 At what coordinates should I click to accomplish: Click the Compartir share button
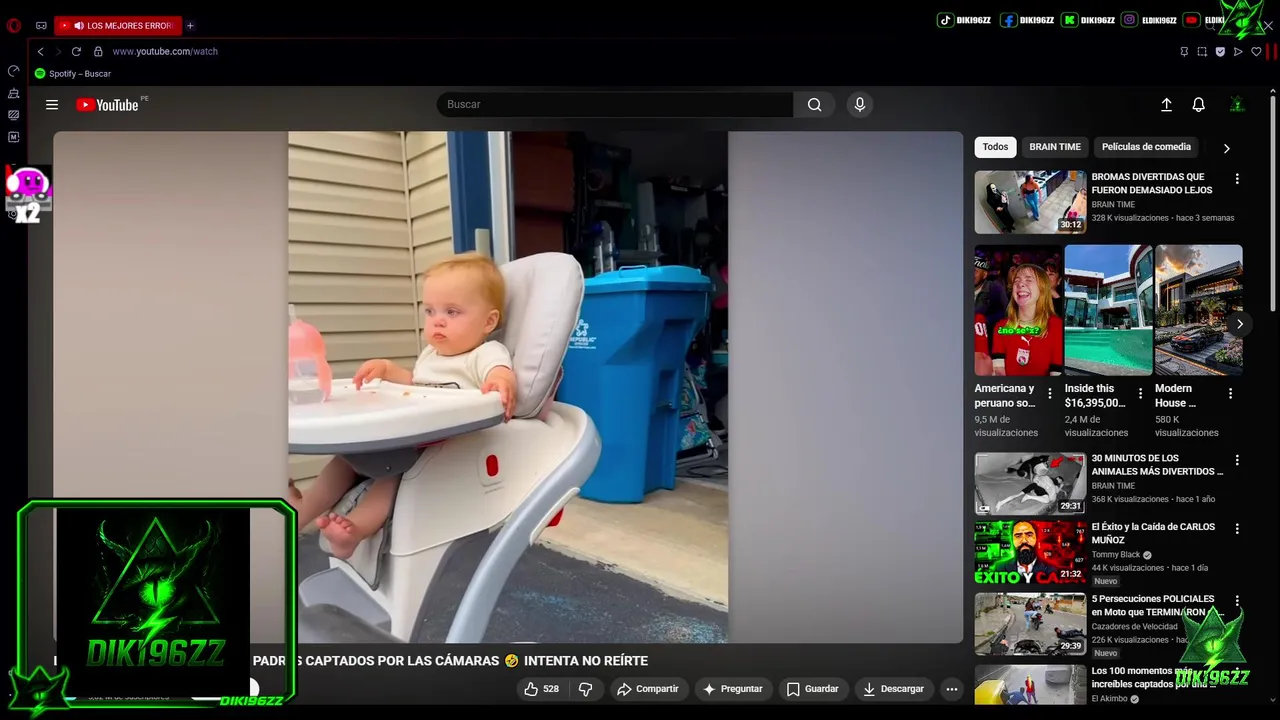point(648,689)
